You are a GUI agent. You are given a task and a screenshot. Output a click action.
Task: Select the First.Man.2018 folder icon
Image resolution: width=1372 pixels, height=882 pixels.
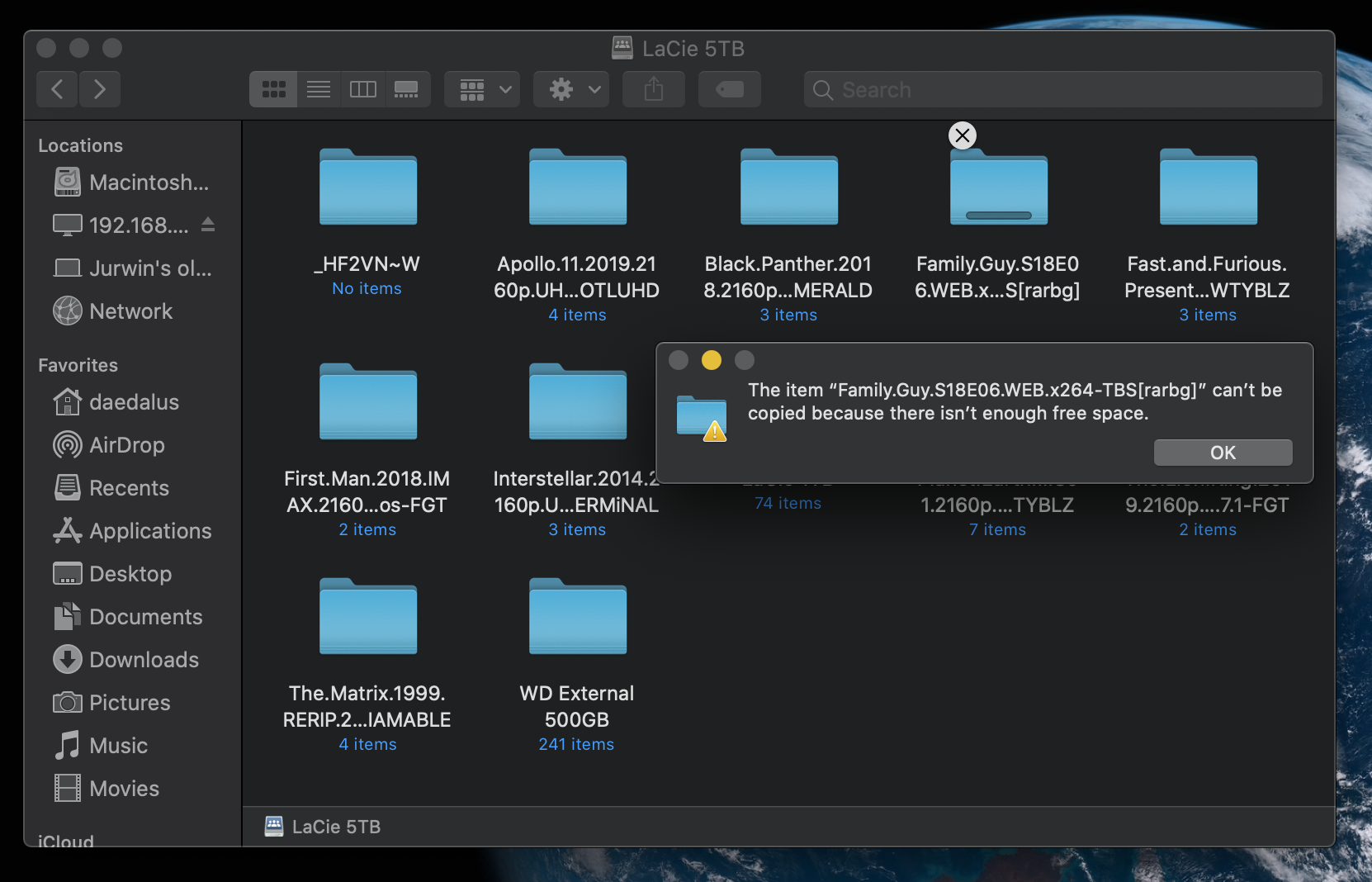tap(368, 401)
